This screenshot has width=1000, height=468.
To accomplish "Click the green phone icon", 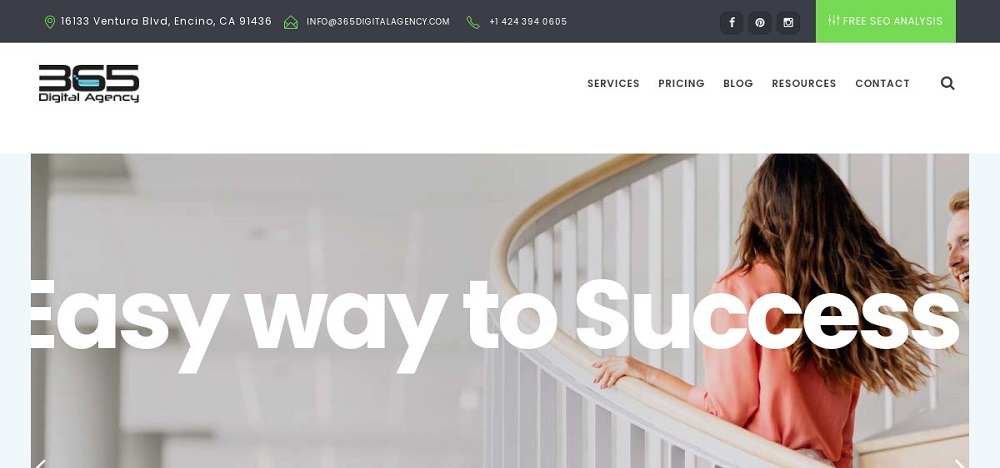I will pos(473,22).
